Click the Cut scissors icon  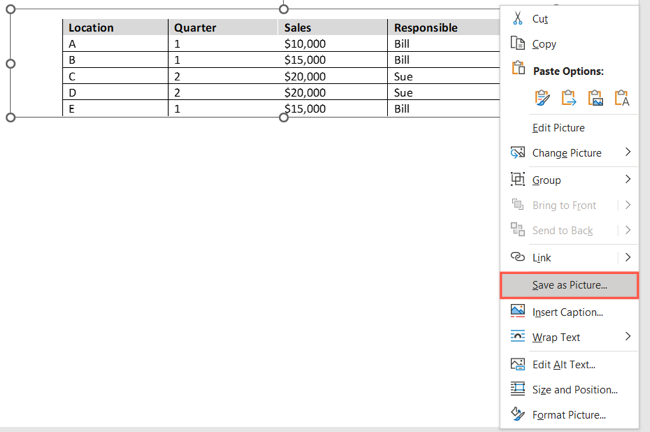pos(517,19)
